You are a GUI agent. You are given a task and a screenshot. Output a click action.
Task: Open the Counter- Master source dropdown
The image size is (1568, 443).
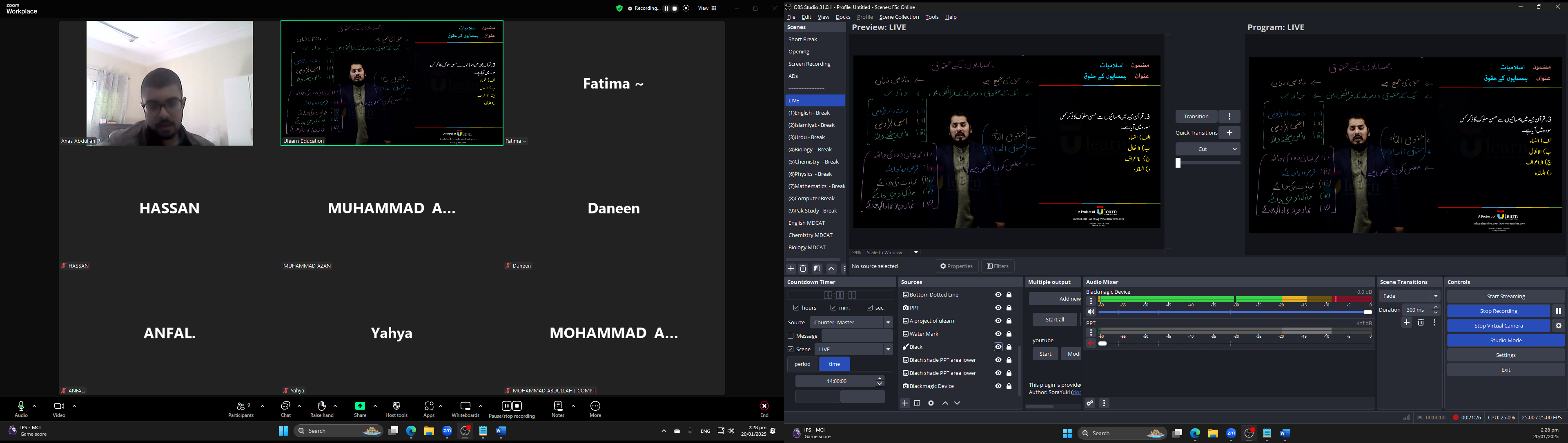(851, 323)
